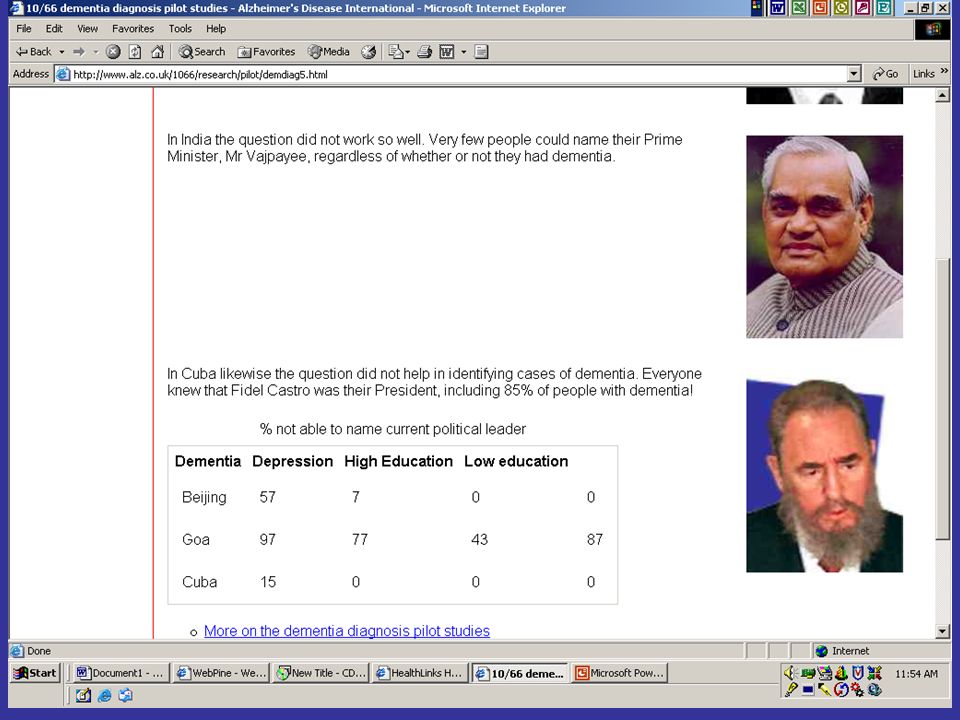Expand the Links toolbar chevron
The width and height of the screenshot is (960, 720).
[944, 72]
